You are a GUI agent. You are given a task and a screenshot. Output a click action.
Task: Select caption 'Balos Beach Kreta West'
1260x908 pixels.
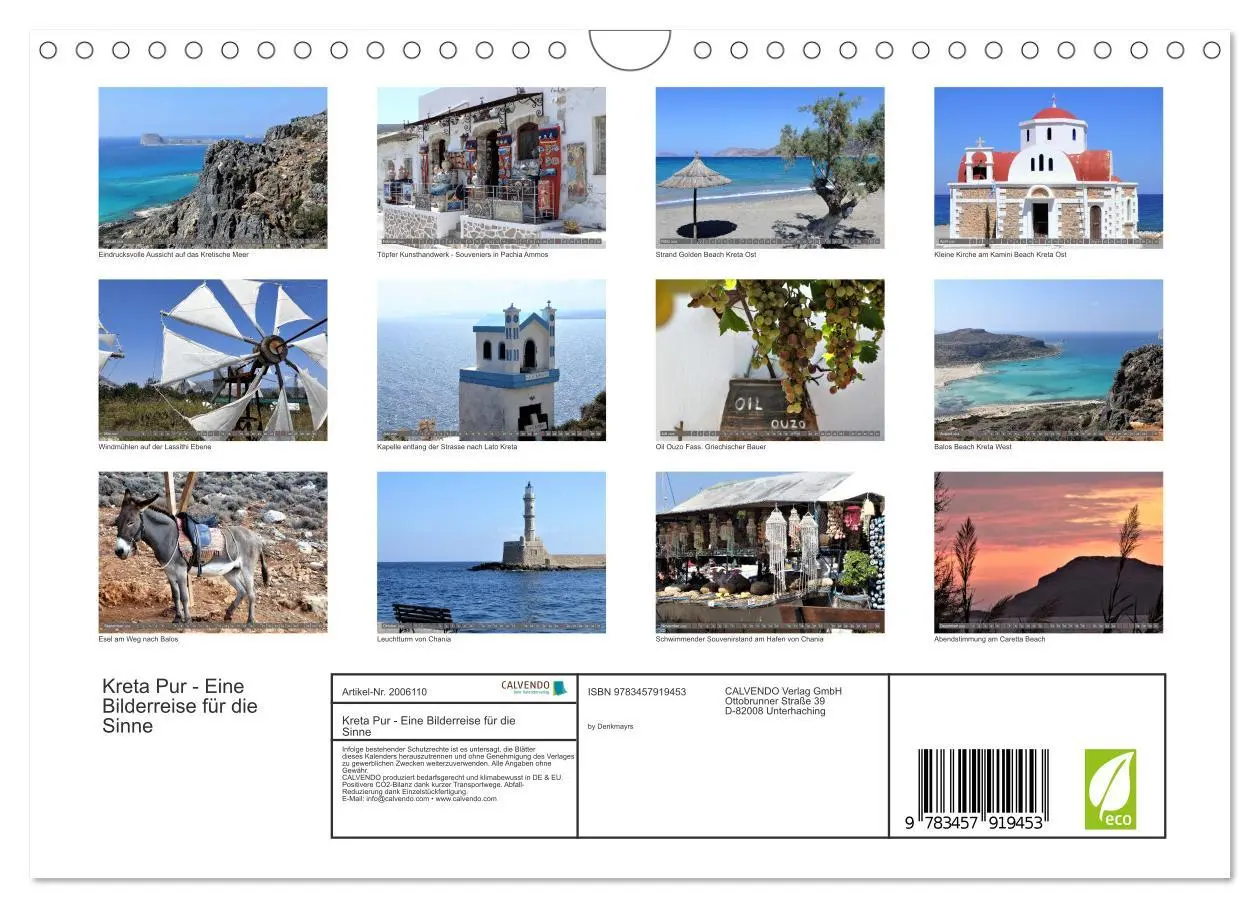973,447
